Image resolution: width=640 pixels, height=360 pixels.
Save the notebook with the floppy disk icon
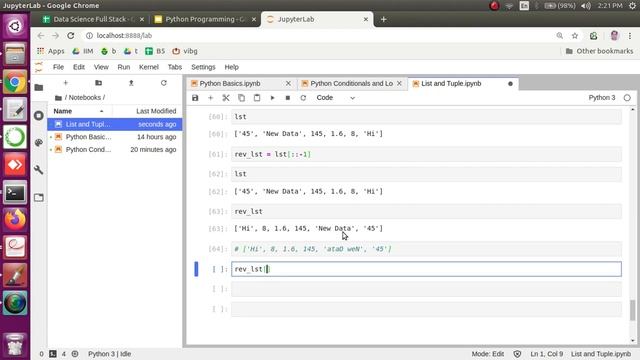click(195, 98)
